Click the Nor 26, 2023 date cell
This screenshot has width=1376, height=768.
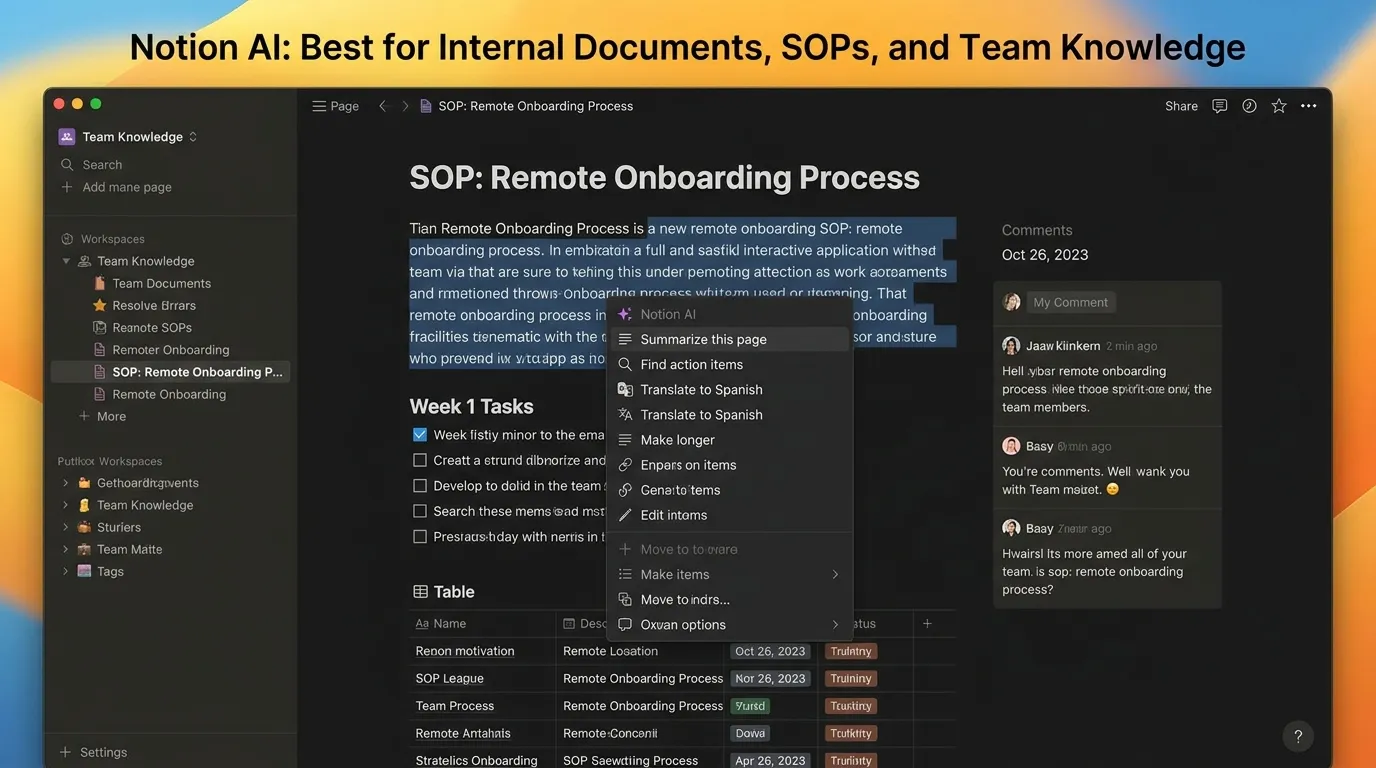click(x=770, y=678)
